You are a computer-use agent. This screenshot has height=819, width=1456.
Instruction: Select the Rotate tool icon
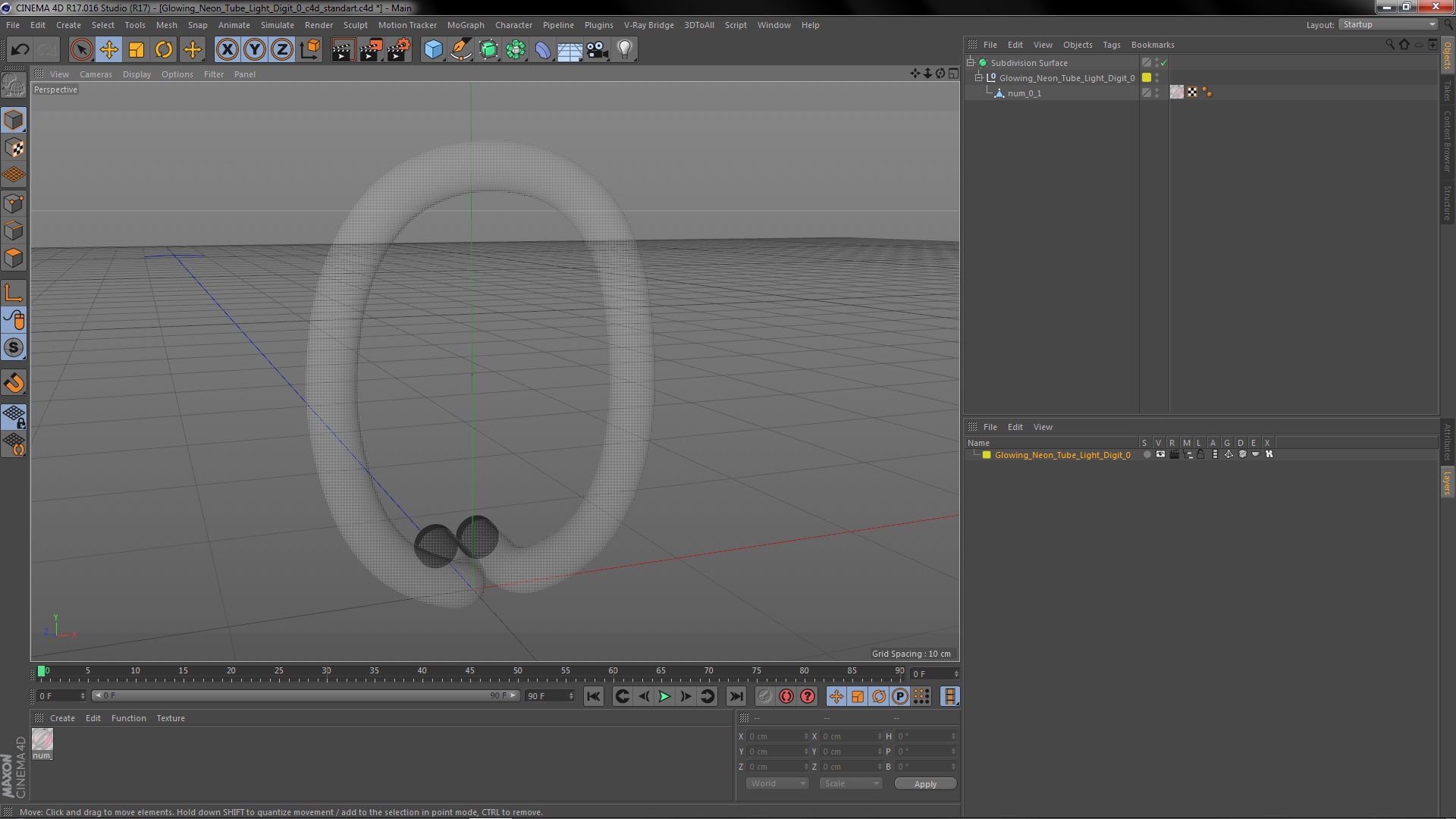click(164, 49)
